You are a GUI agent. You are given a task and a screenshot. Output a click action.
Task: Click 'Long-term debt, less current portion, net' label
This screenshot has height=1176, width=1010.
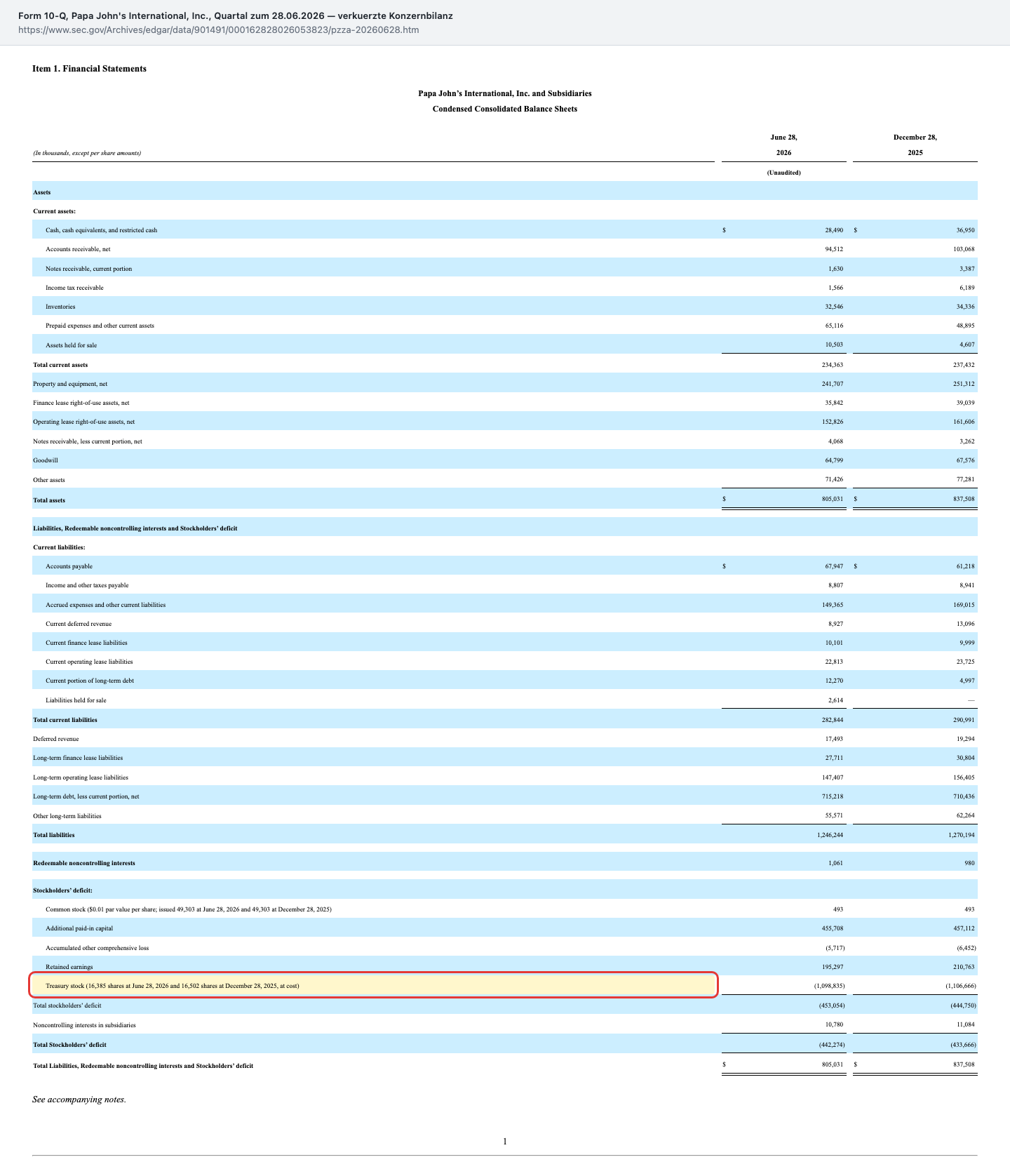pos(86,796)
